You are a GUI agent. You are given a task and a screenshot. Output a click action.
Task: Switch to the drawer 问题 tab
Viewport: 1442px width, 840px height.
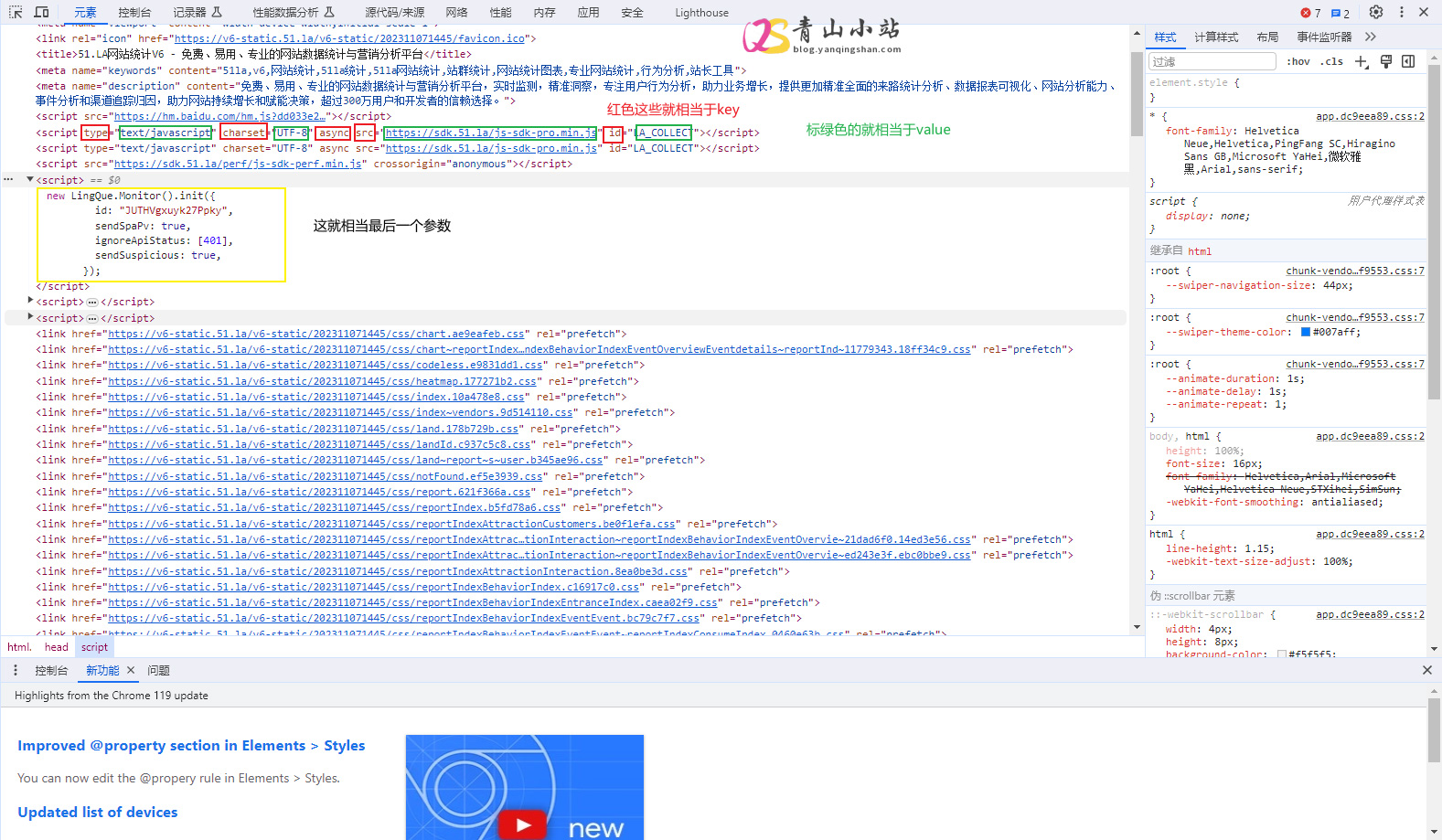[159, 671]
